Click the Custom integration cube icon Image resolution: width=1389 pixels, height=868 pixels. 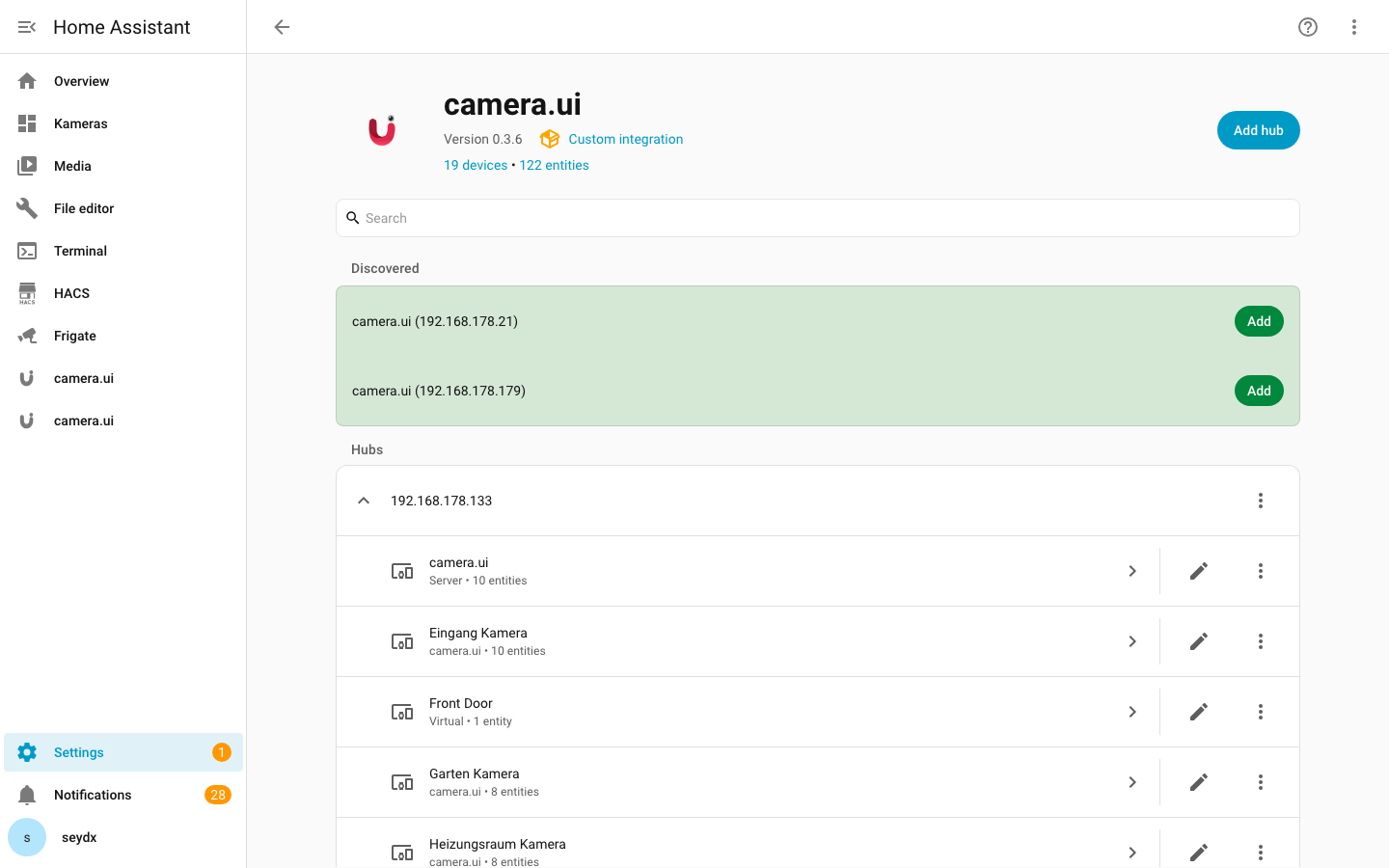pos(550,139)
